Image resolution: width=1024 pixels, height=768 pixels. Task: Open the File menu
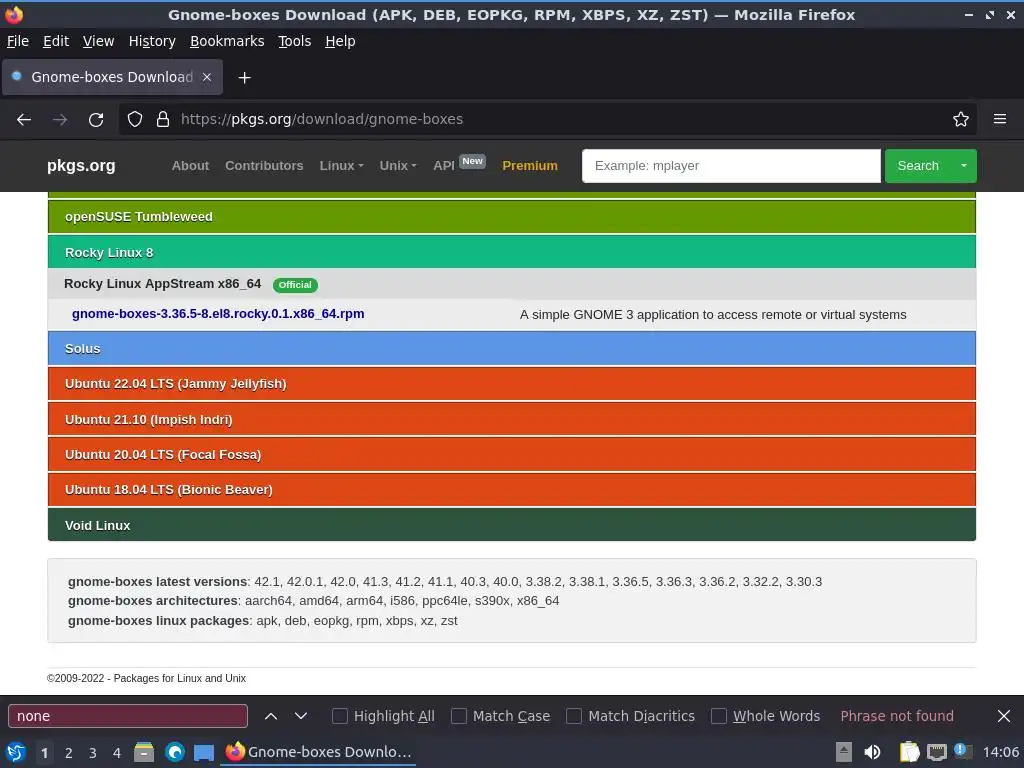click(x=18, y=41)
